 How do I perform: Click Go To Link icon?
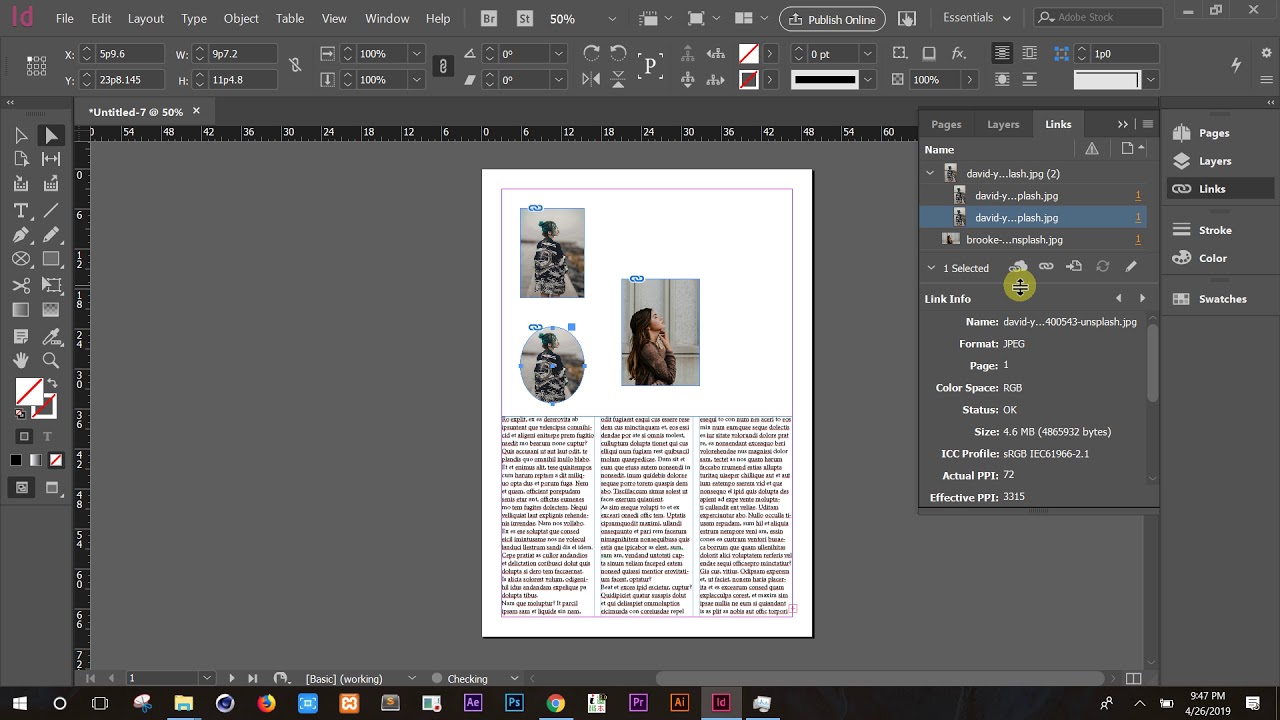click(1074, 267)
